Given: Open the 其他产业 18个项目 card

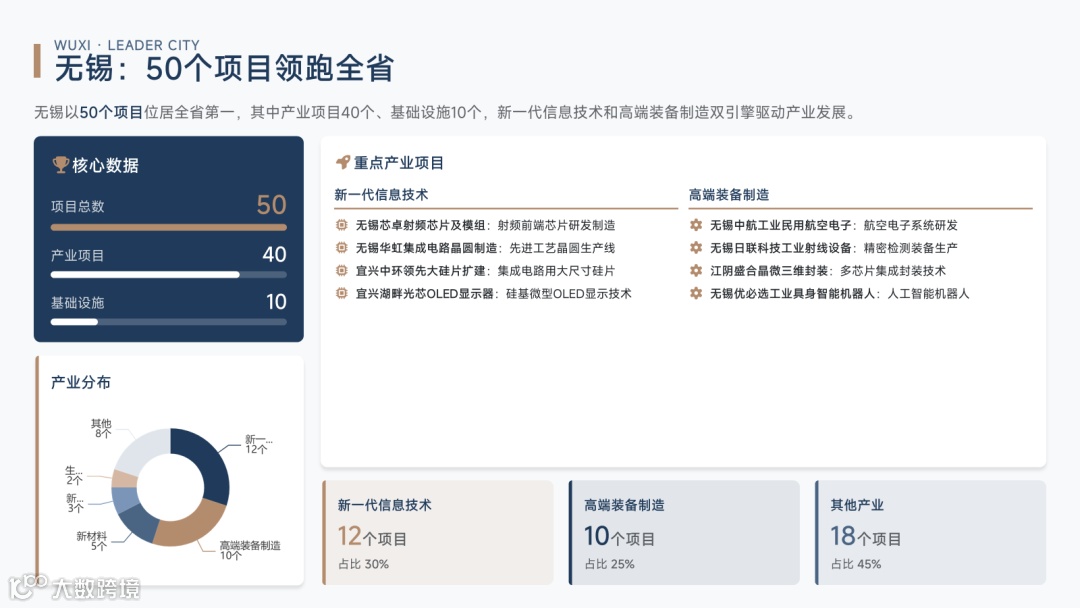Looking at the screenshot, I should click(x=931, y=533).
